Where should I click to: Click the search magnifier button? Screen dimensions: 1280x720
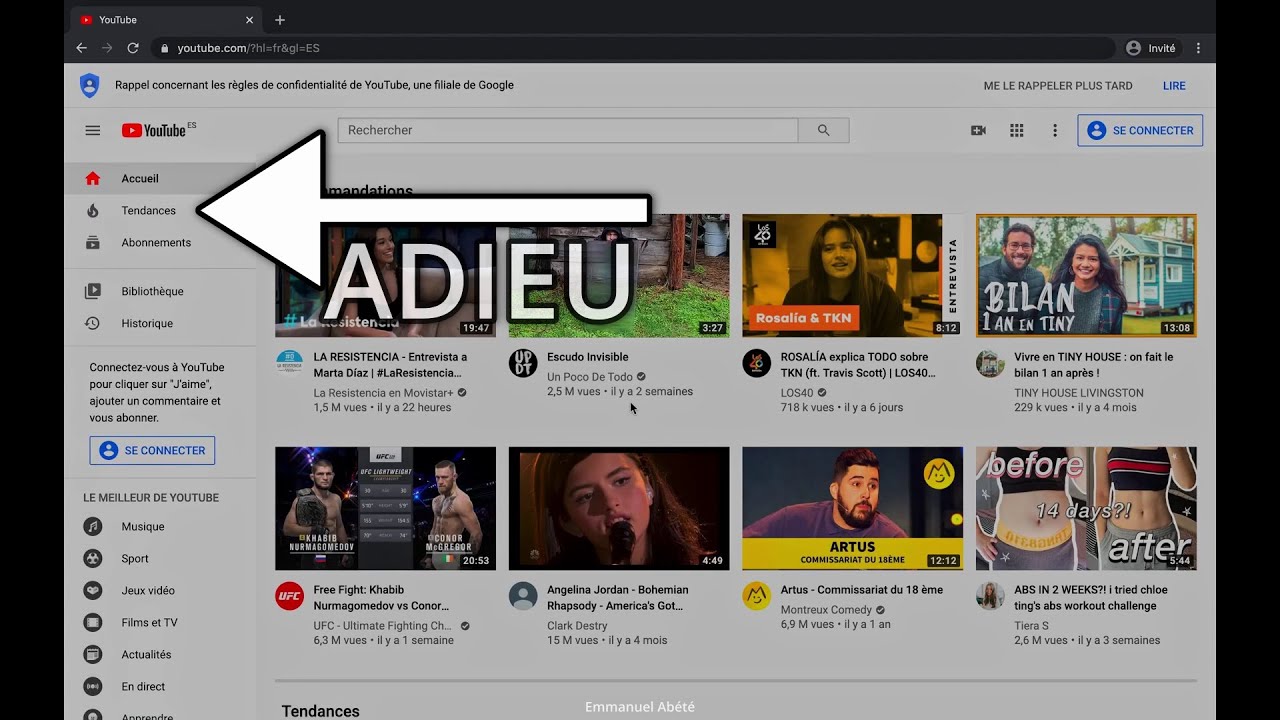tap(824, 130)
